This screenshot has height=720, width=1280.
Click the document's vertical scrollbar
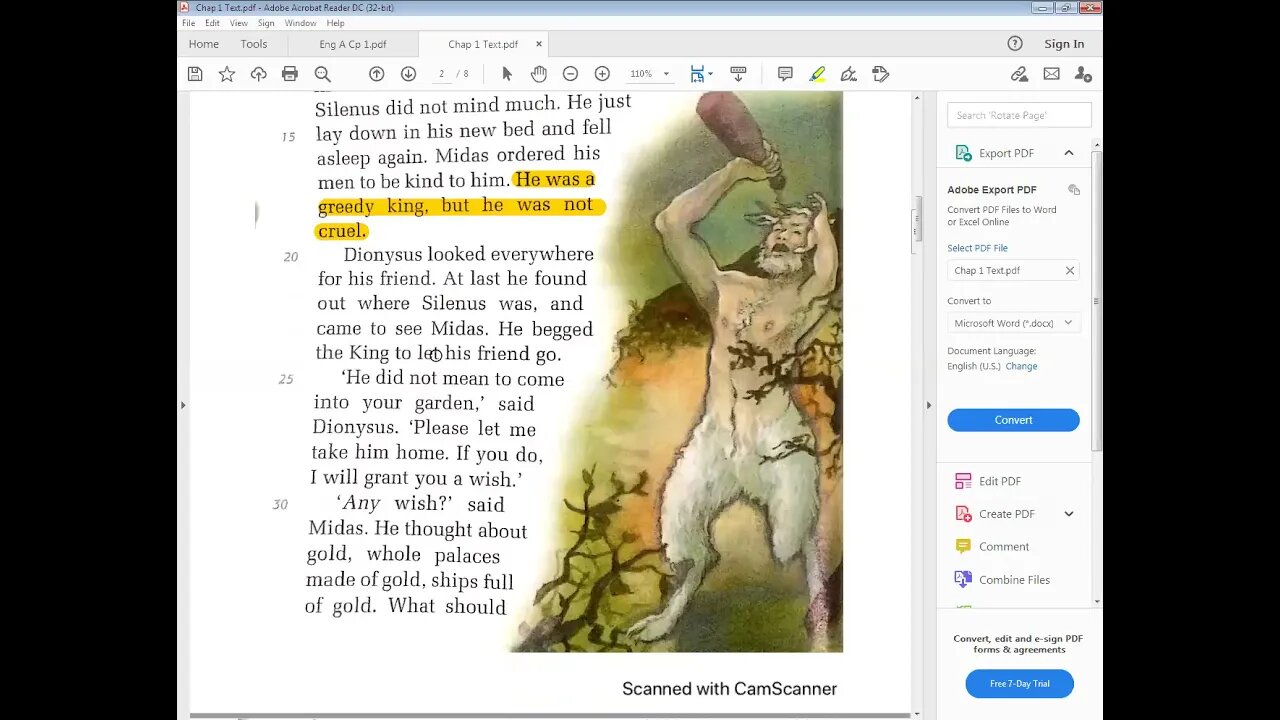(915, 226)
